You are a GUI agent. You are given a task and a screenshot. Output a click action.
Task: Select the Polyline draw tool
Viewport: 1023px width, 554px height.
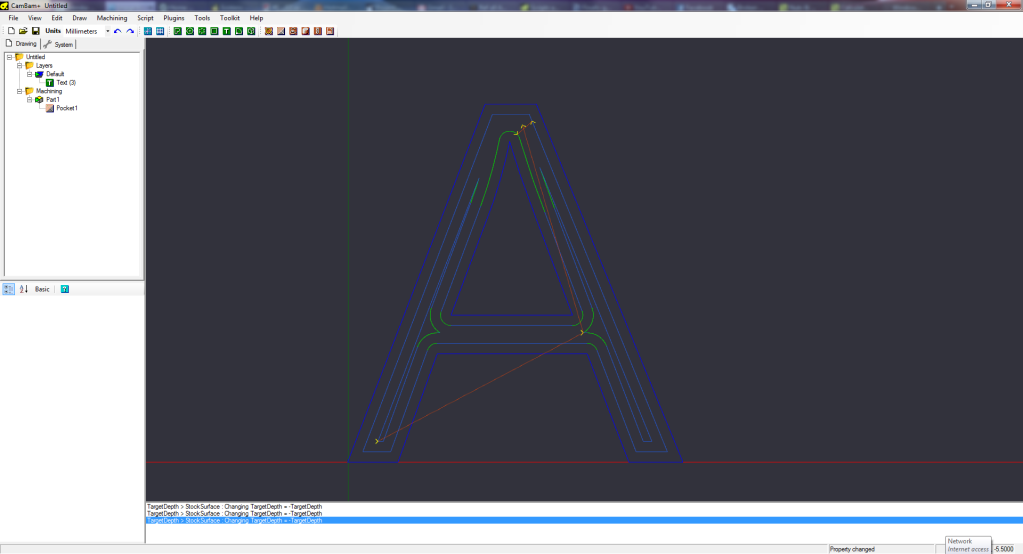click(177, 31)
